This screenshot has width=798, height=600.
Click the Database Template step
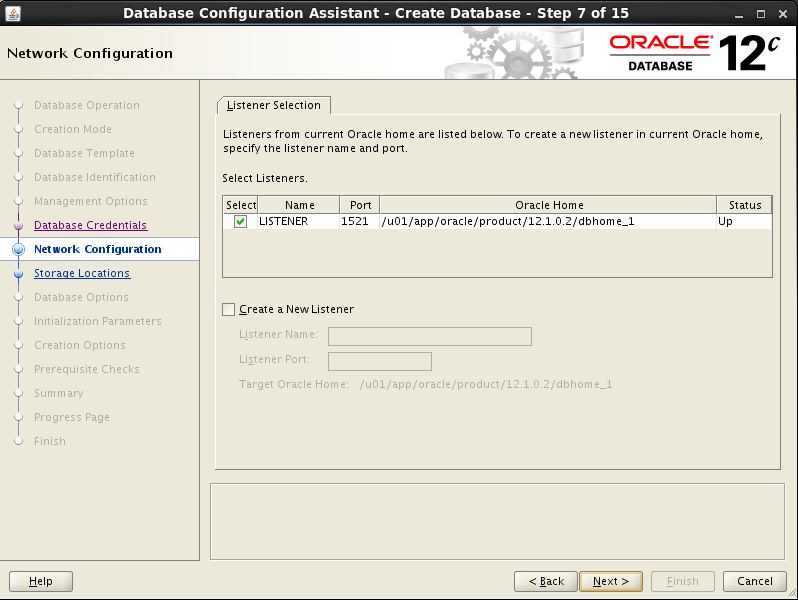(x=84, y=153)
